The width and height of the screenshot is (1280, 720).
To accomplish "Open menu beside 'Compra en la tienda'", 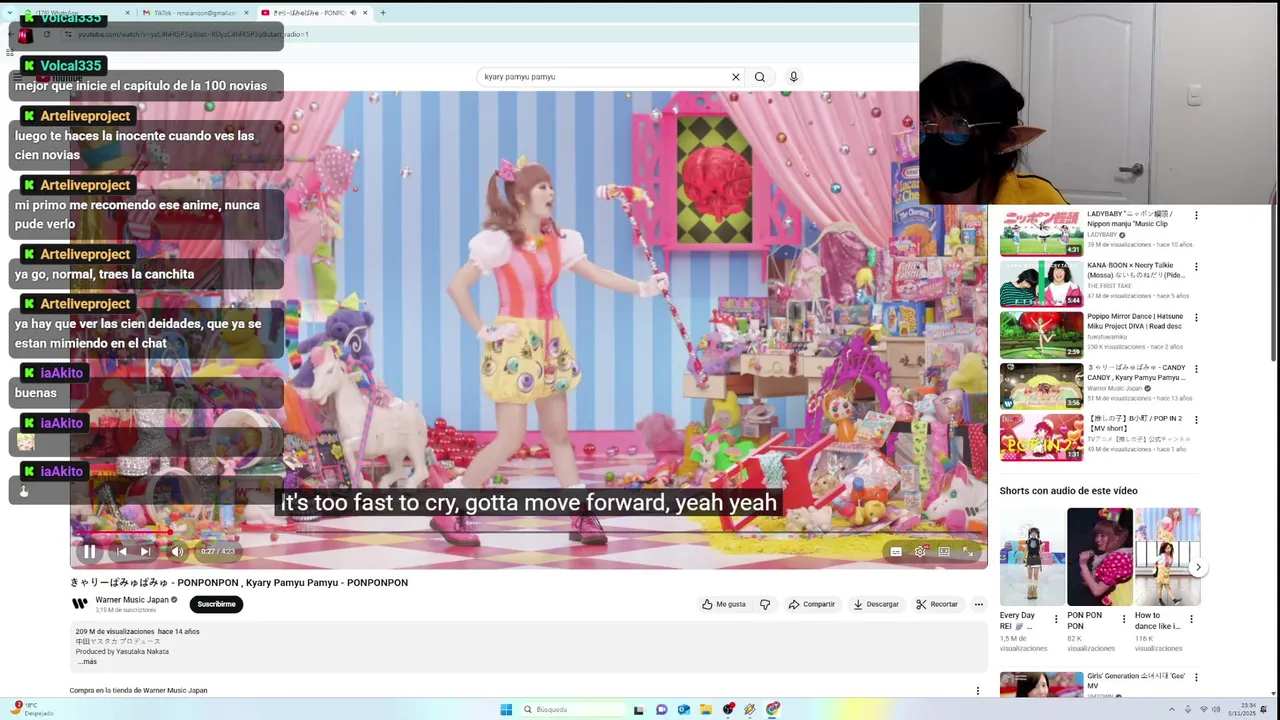I will point(978,691).
